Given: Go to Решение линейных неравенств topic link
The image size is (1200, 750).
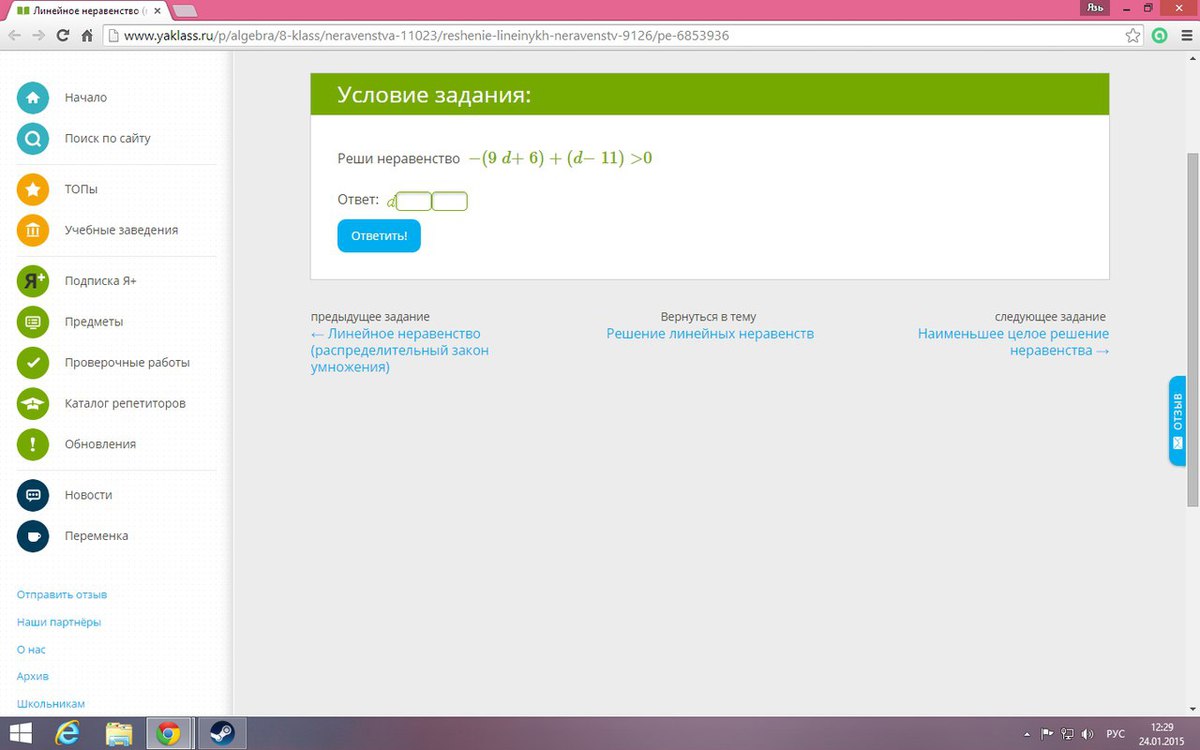Looking at the screenshot, I should point(710,334).
